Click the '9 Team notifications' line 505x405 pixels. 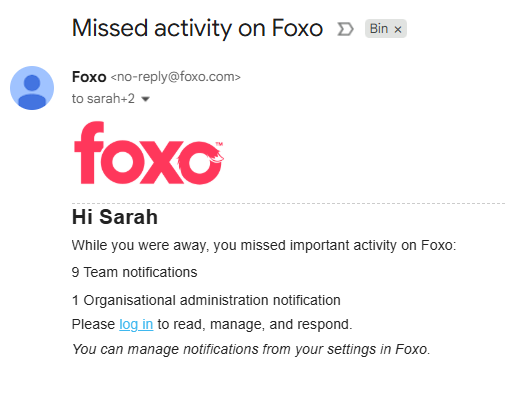coord(134,272)
